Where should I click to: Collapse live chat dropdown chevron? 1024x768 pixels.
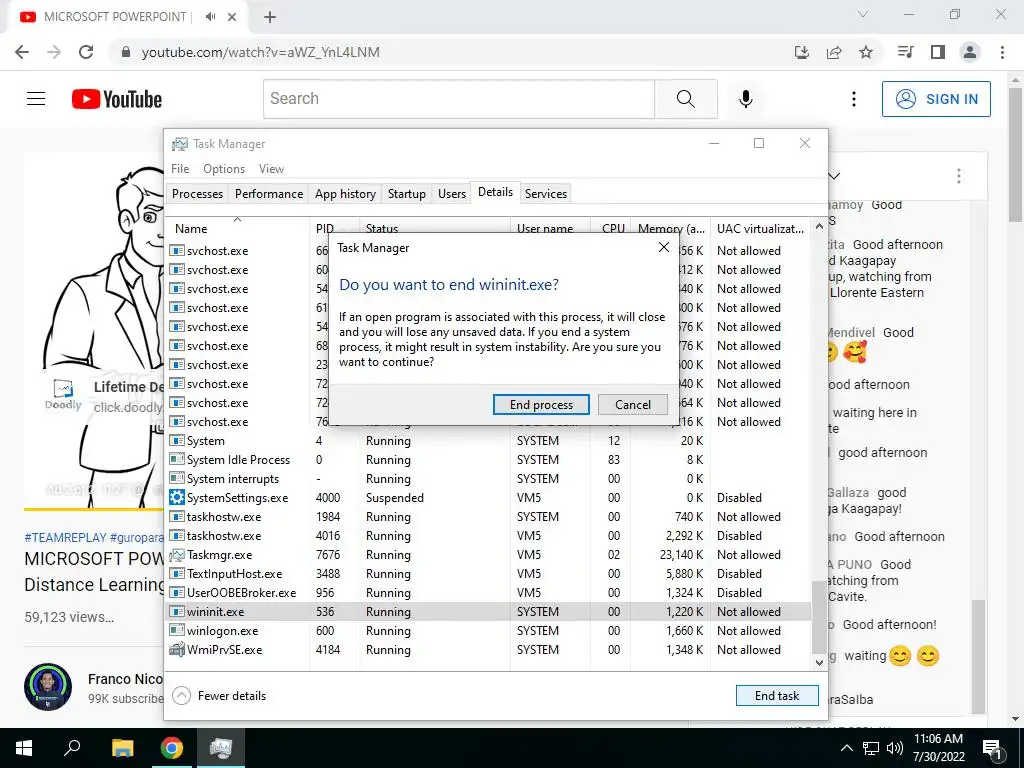click(x=834, y=176)
